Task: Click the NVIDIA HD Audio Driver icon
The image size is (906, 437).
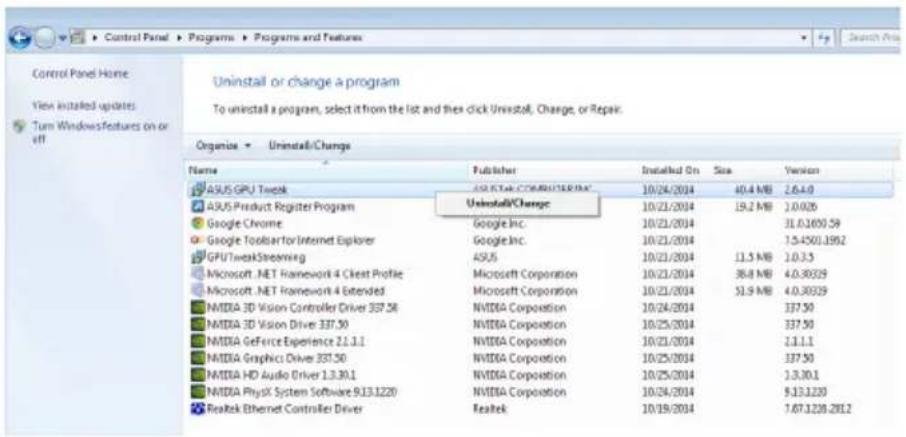Action: pyautogui.click(x=198, y=375)
